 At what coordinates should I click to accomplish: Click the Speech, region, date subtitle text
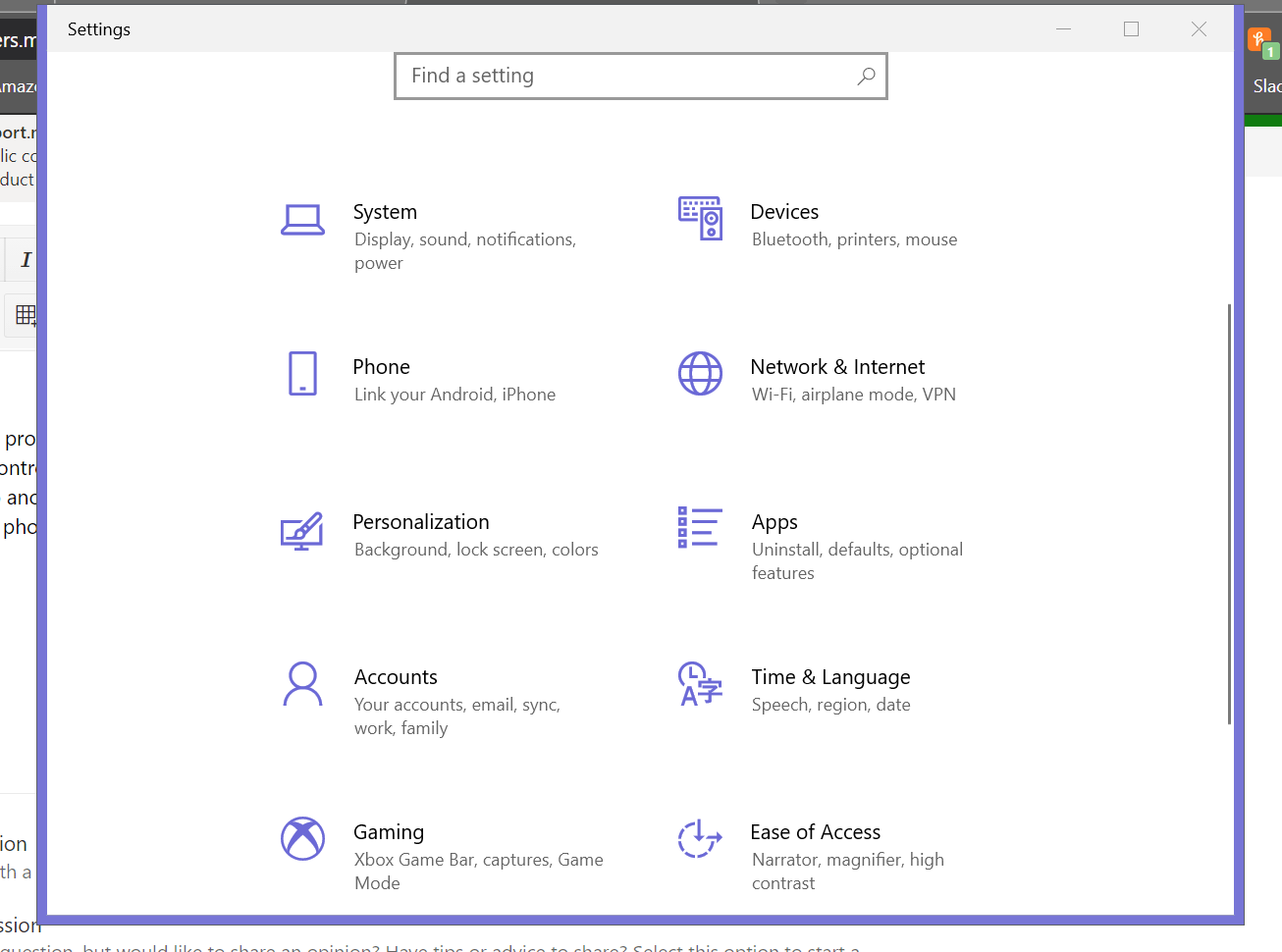830,704
